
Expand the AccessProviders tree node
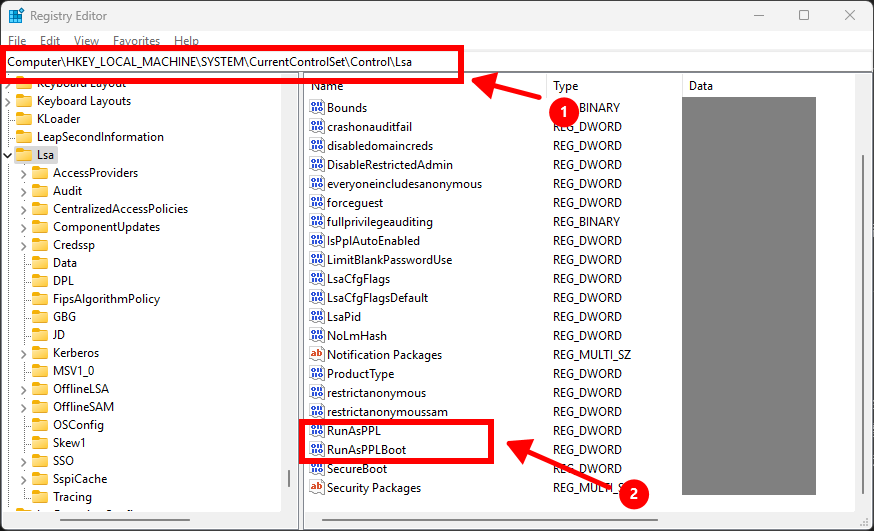24,173
